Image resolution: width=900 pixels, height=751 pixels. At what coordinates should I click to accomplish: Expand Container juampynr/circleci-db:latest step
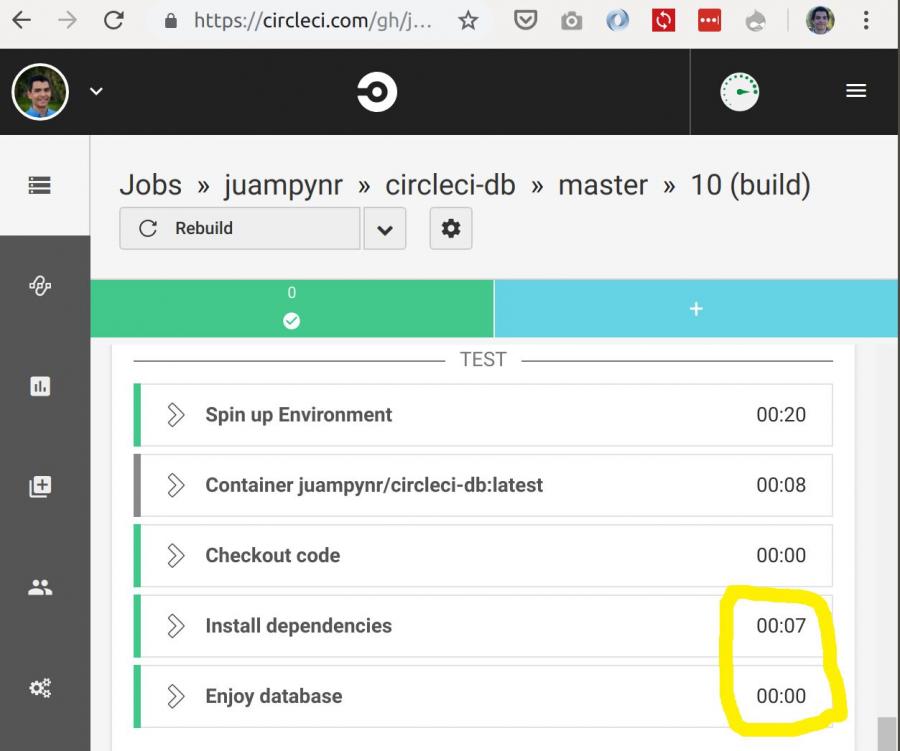[483, 485]
